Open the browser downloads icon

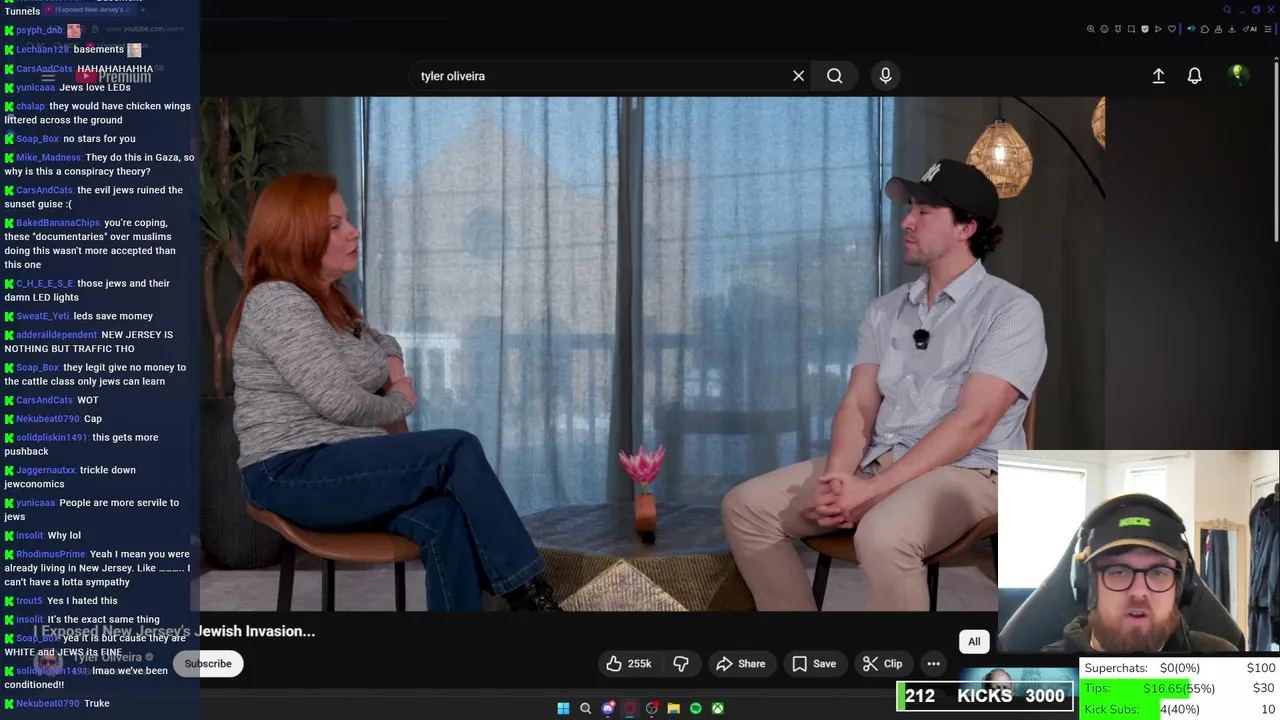click(x=1232, y=29)
